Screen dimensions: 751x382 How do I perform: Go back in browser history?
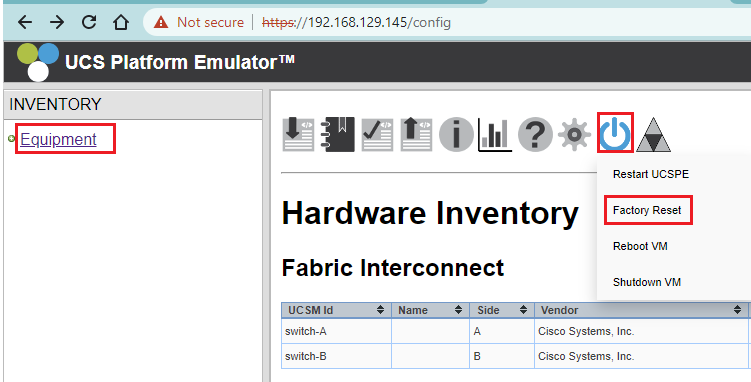point(25,22)
